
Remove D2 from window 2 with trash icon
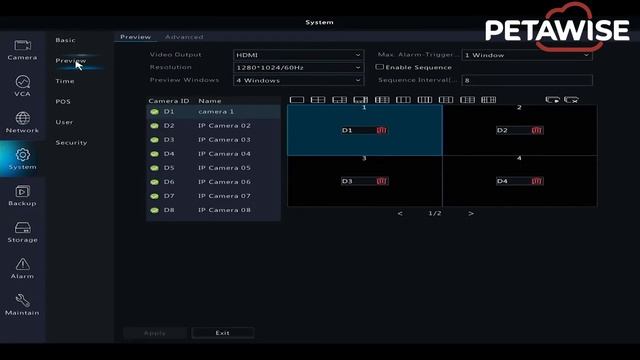coord(537,130)
